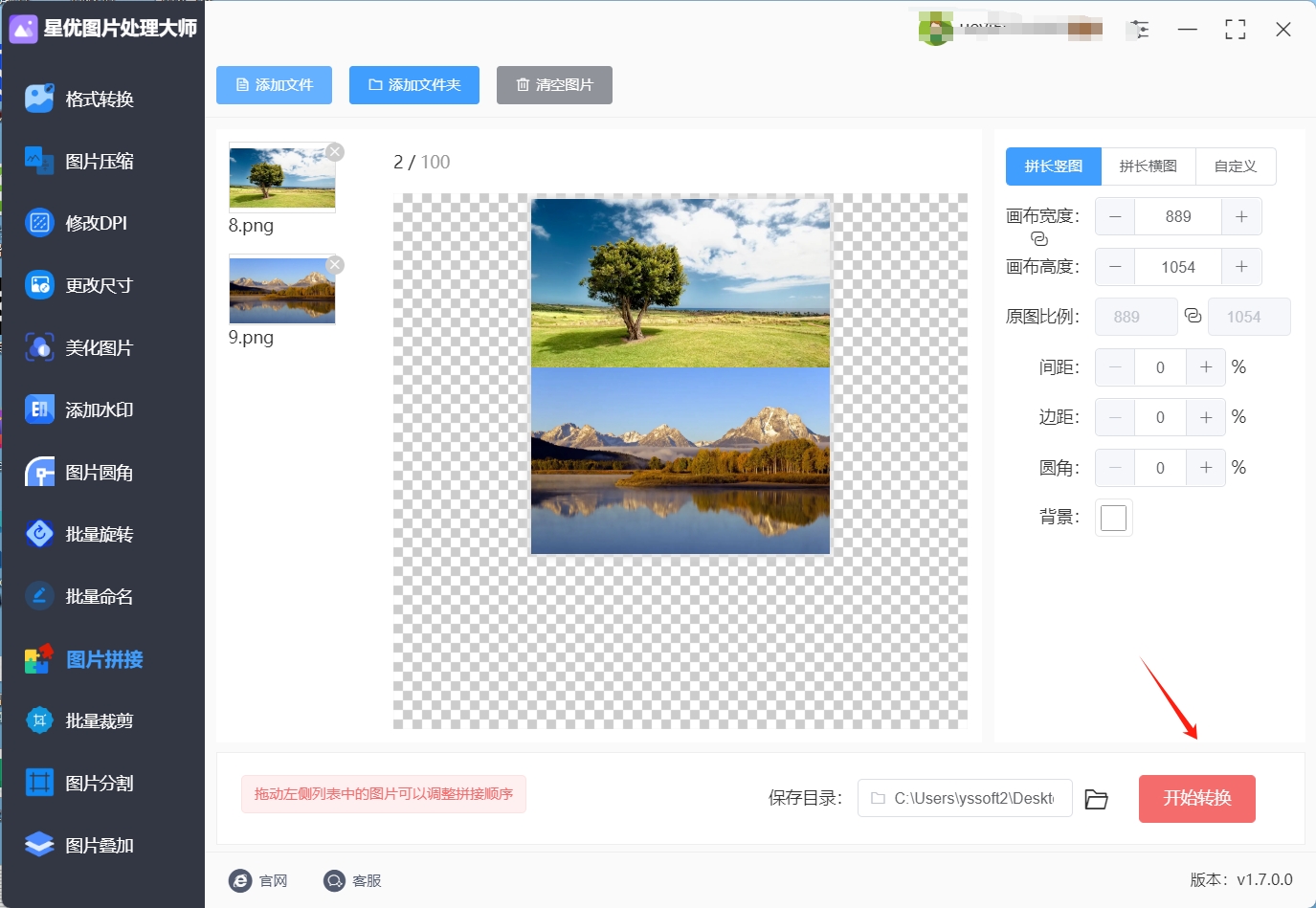Click the 星优图片处理大师 app logo

coord(23,29)
